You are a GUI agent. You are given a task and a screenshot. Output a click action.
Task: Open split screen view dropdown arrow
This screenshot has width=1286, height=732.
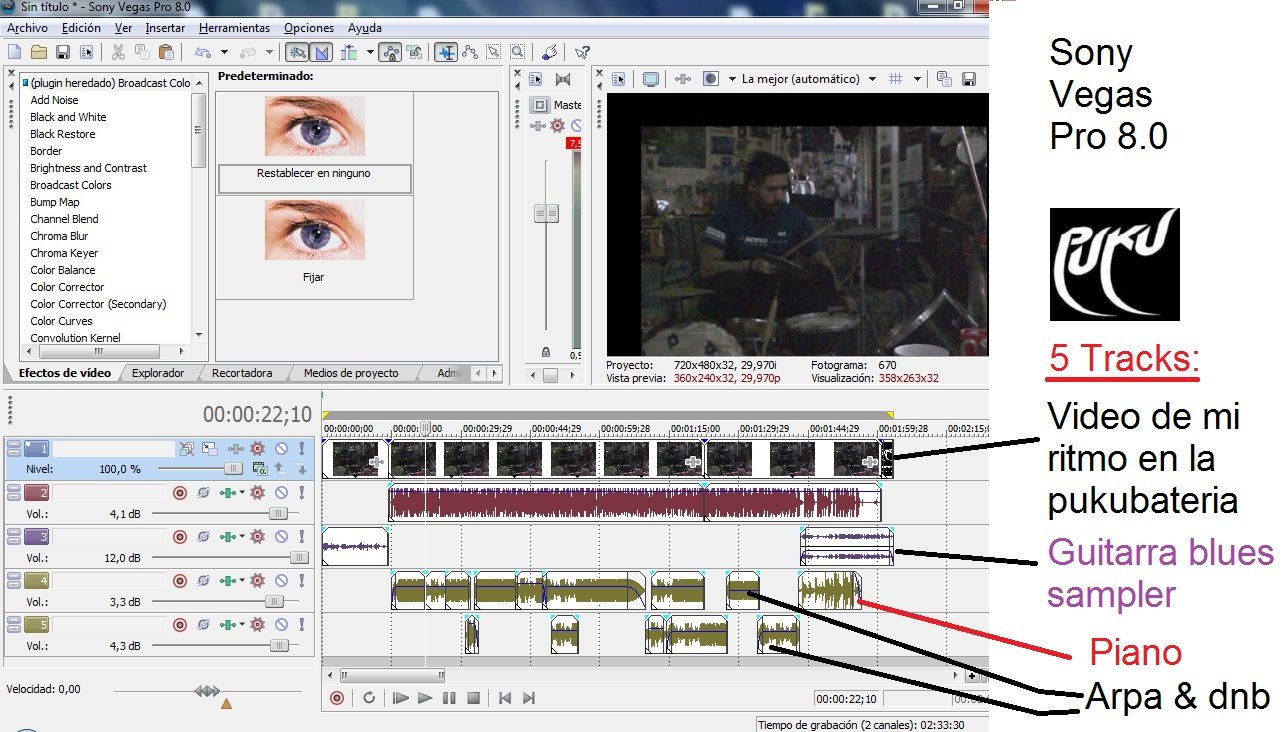pos(731,79)
